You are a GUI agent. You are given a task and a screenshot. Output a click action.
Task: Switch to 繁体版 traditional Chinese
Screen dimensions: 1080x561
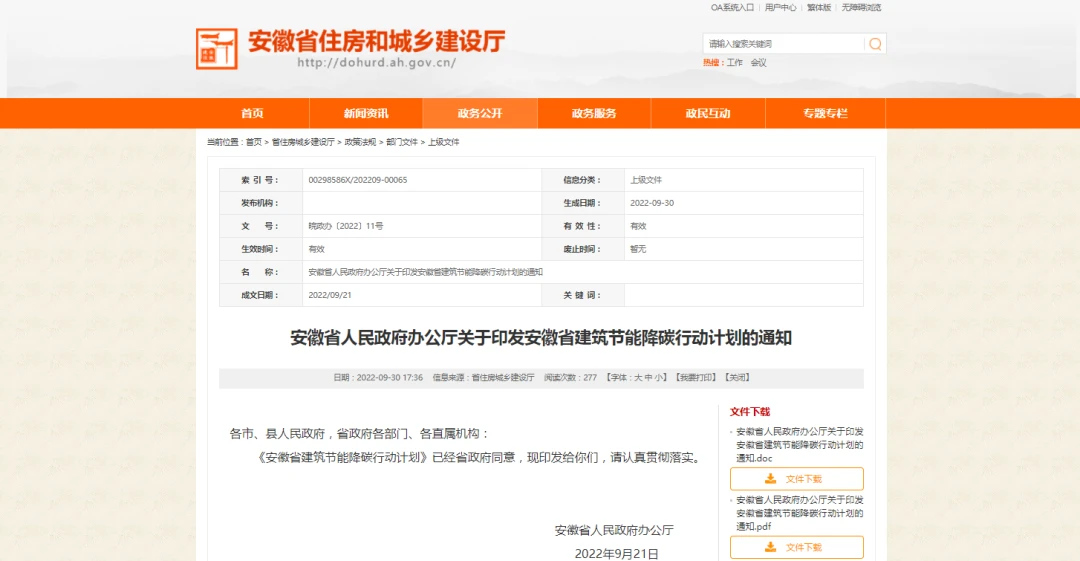point(819,8)
